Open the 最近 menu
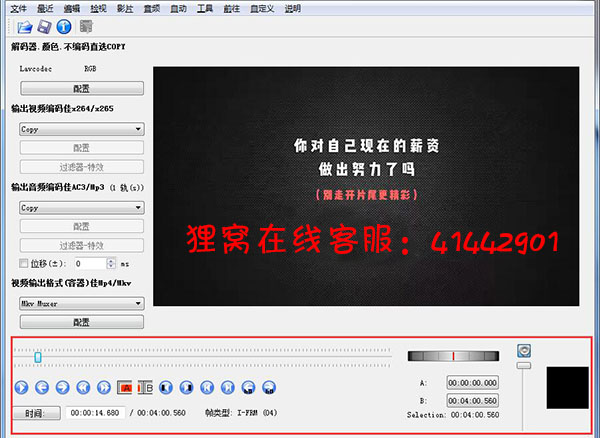600x438 pixels. [45, 8]
